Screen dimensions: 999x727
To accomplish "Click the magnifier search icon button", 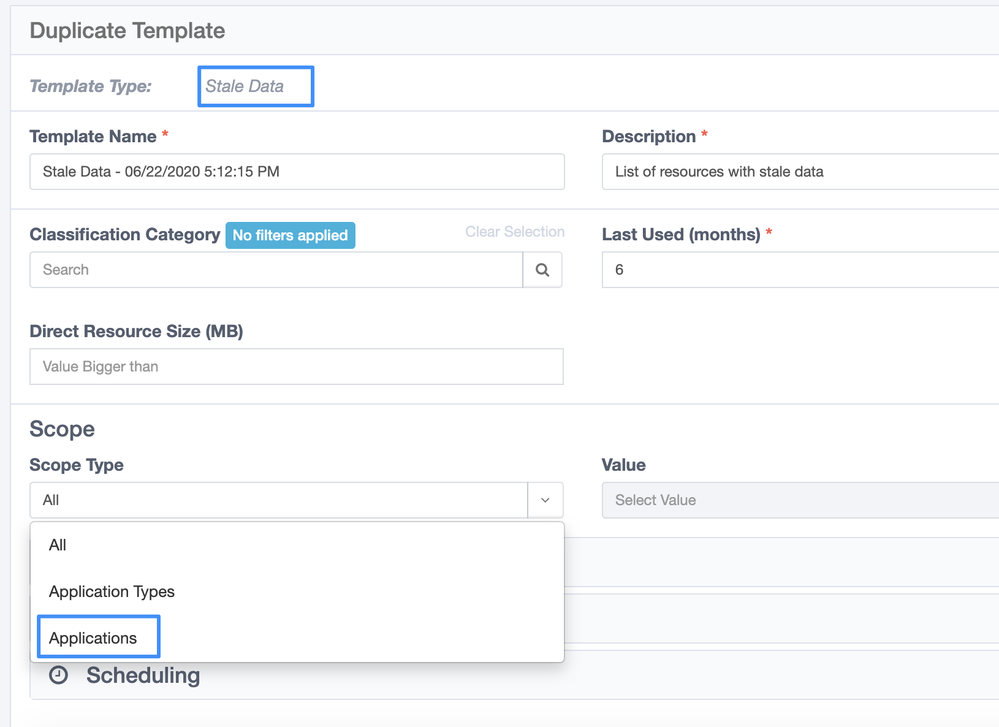I will [x=542, y=270].
